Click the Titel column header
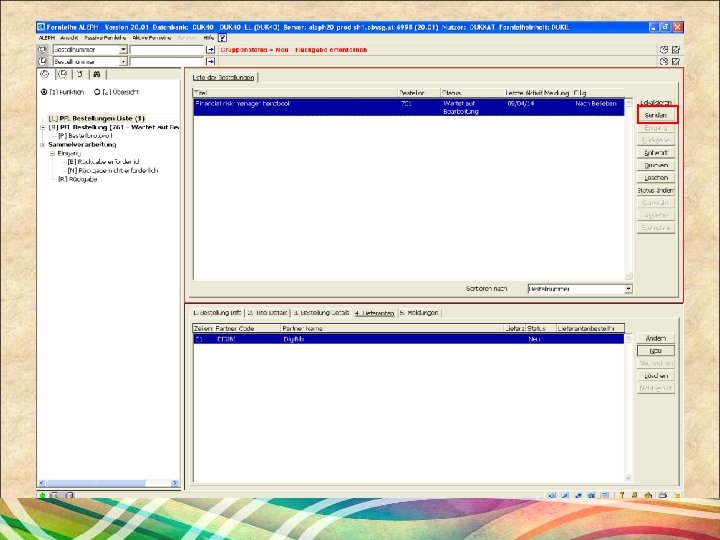 (x=296, y=93)
